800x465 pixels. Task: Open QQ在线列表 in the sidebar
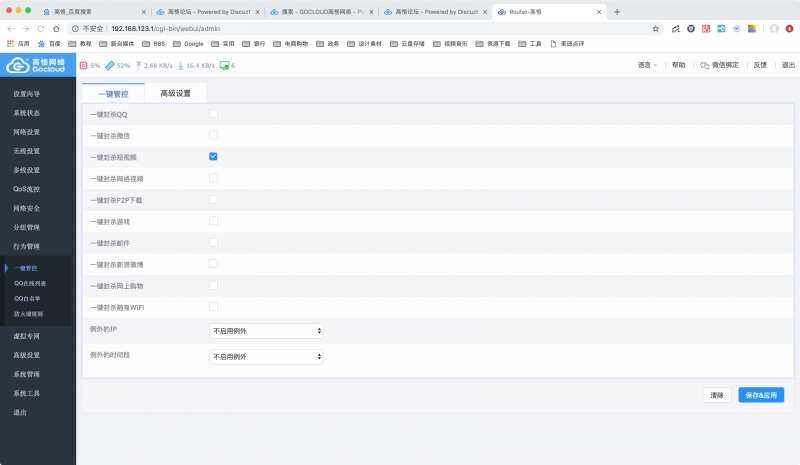click(x=30, y=283)
